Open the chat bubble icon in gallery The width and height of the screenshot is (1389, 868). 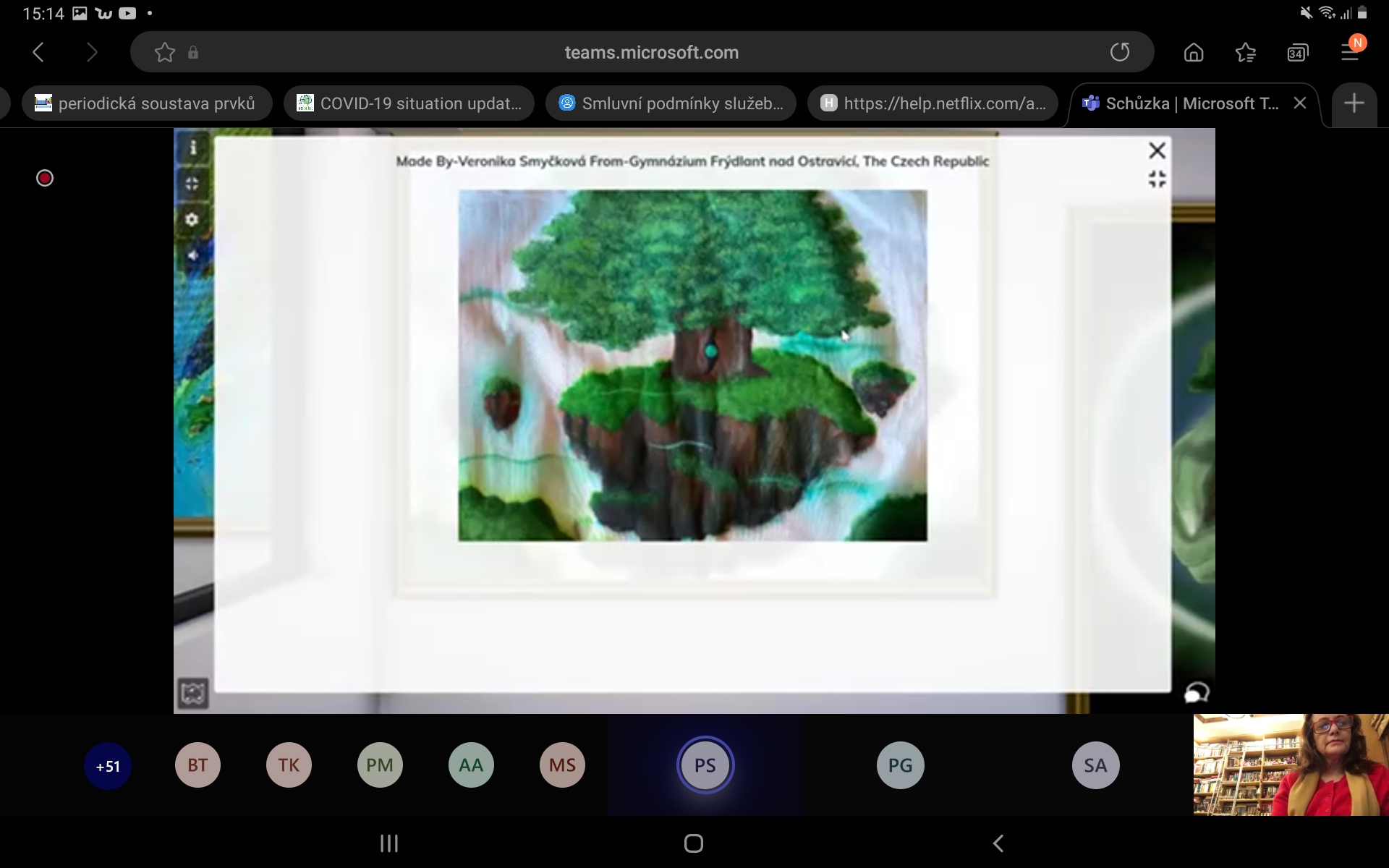pyautogui.click(x=1197, y=693)
